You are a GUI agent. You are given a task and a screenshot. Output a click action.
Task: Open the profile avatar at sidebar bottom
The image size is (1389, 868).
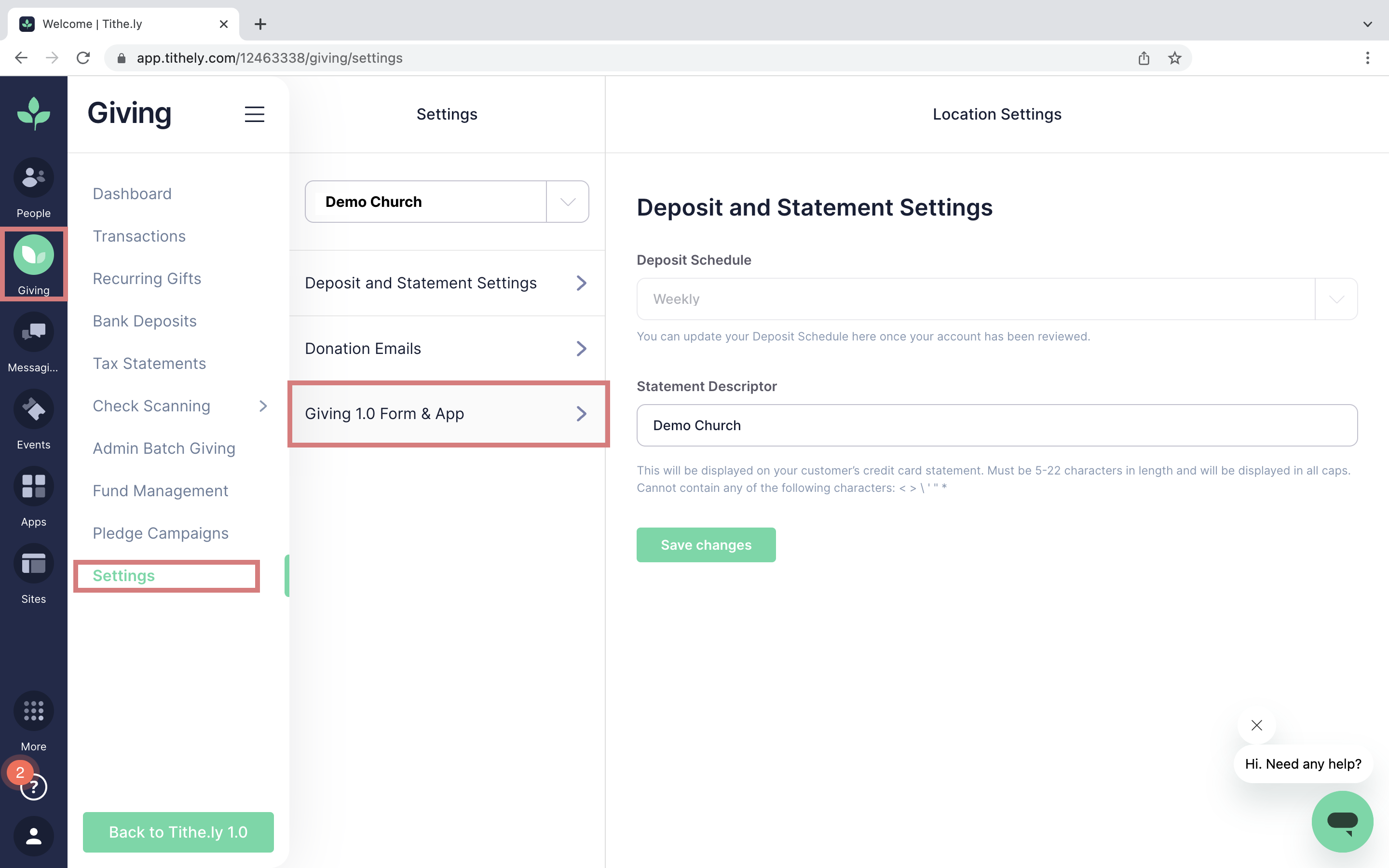(33, 837)
